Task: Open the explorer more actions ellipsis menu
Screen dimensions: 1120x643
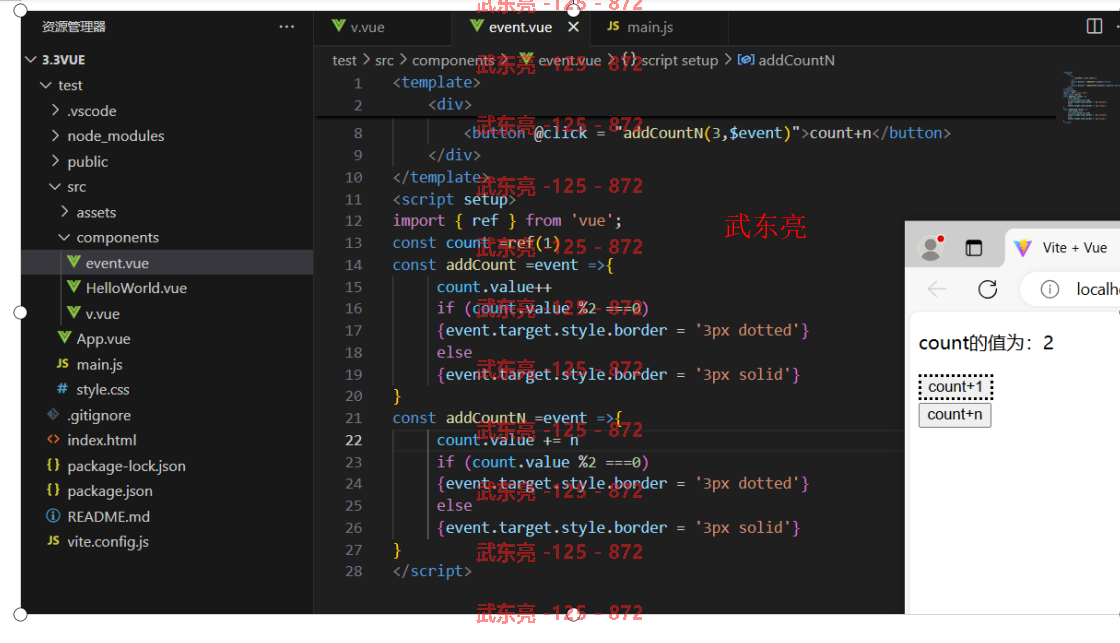Action: point(286,26)
